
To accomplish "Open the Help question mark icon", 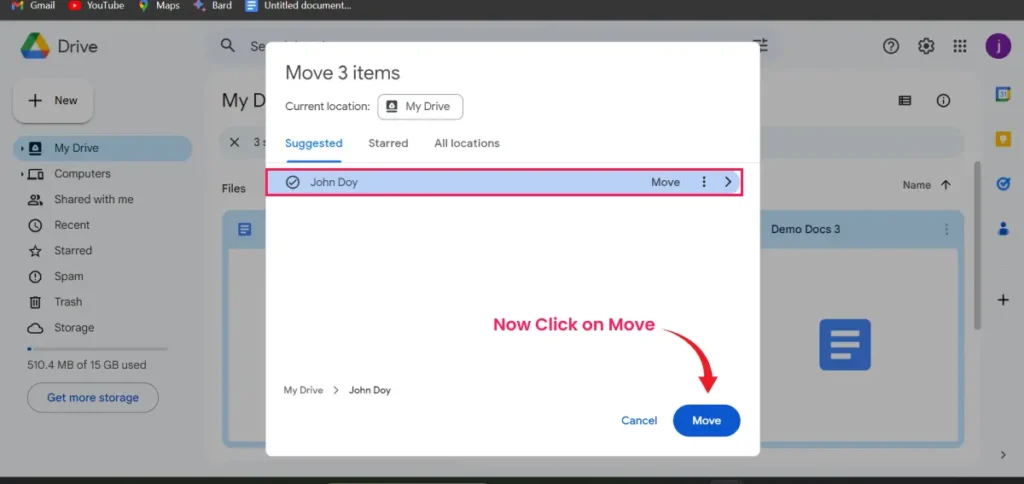I will click(x=891, y=46).
